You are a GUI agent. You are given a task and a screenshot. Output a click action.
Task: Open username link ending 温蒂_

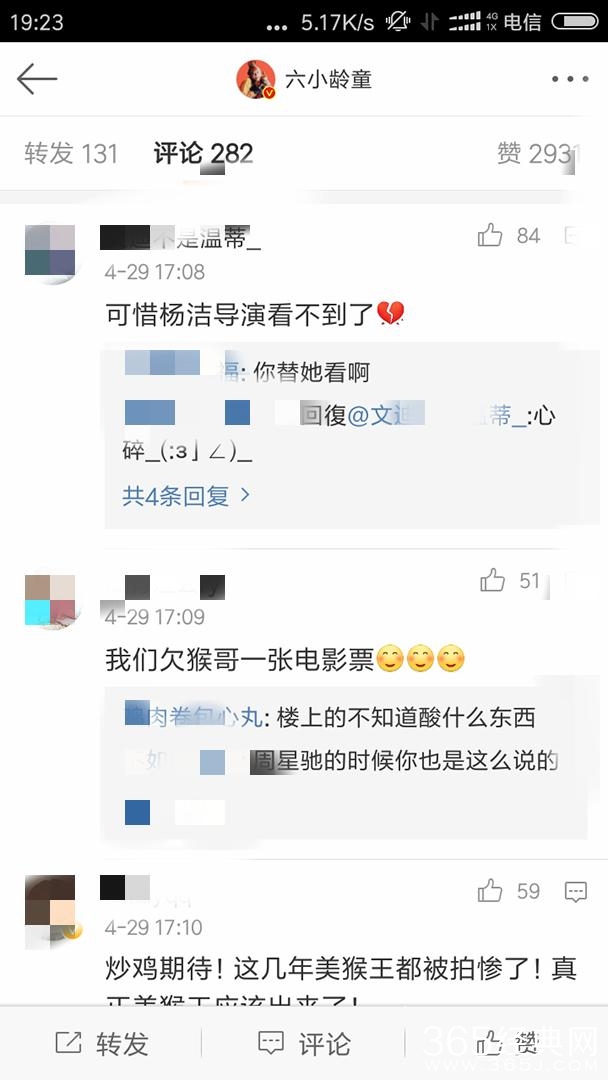point(180,238)
